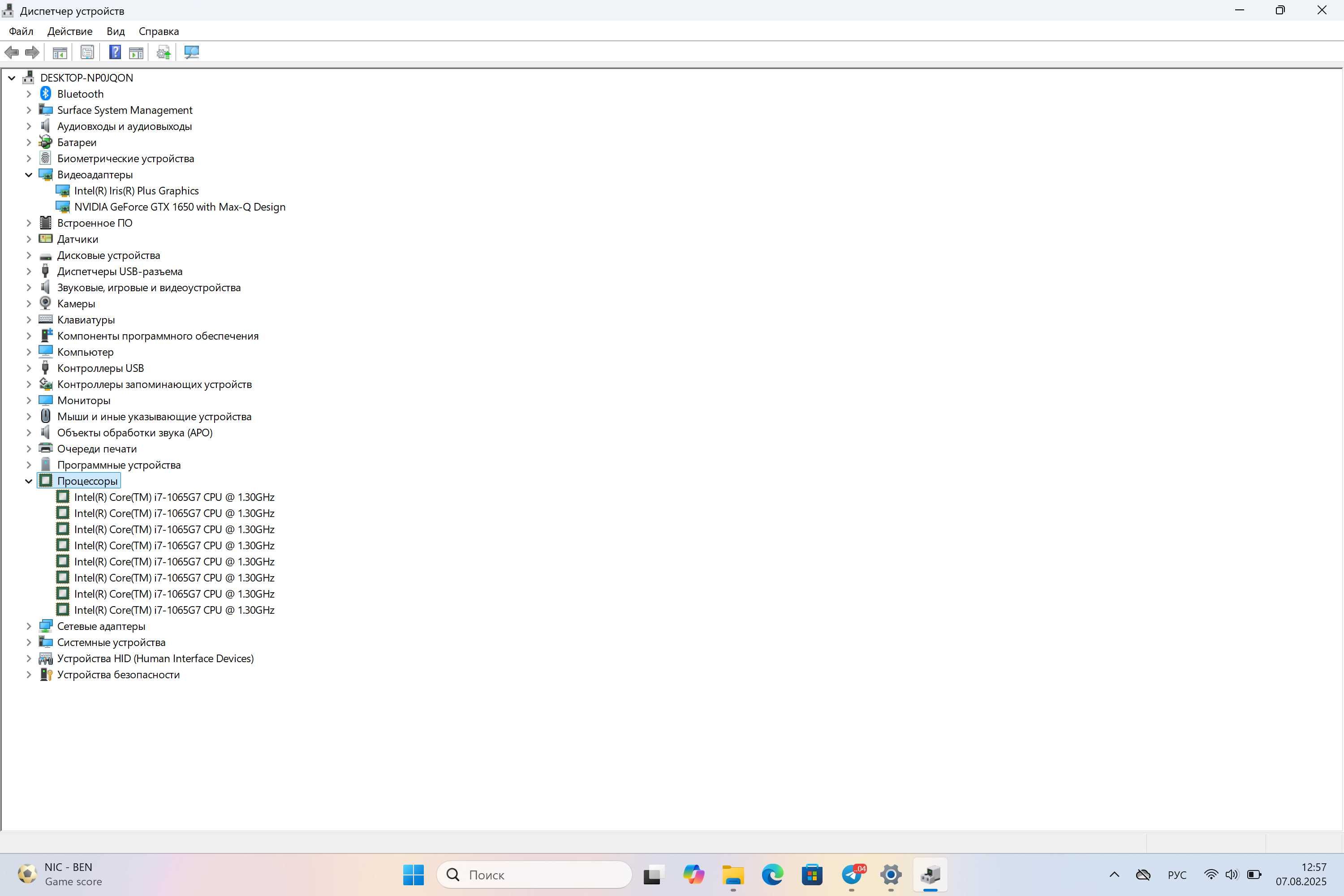The image size is (1344, 896).
Task: Open the Copilot taskbar icon
Action: point(693,874)
